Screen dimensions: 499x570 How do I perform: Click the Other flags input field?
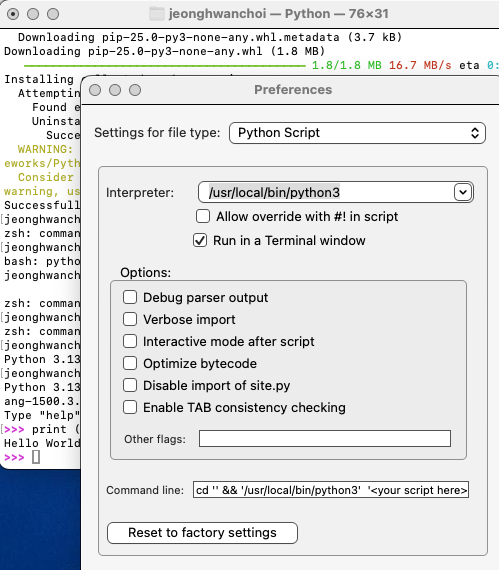point(325,439)
